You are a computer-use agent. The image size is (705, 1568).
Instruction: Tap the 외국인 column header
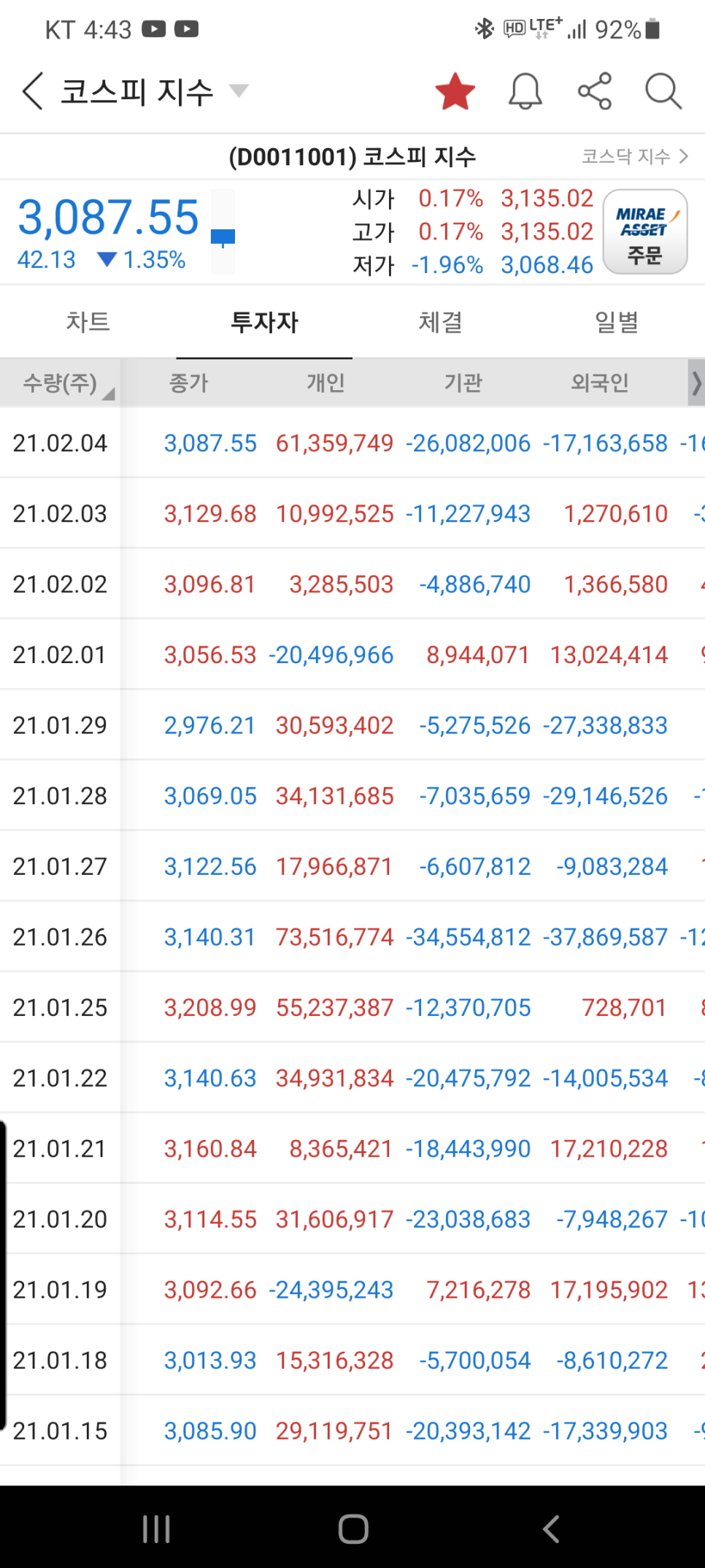(599, 383)
